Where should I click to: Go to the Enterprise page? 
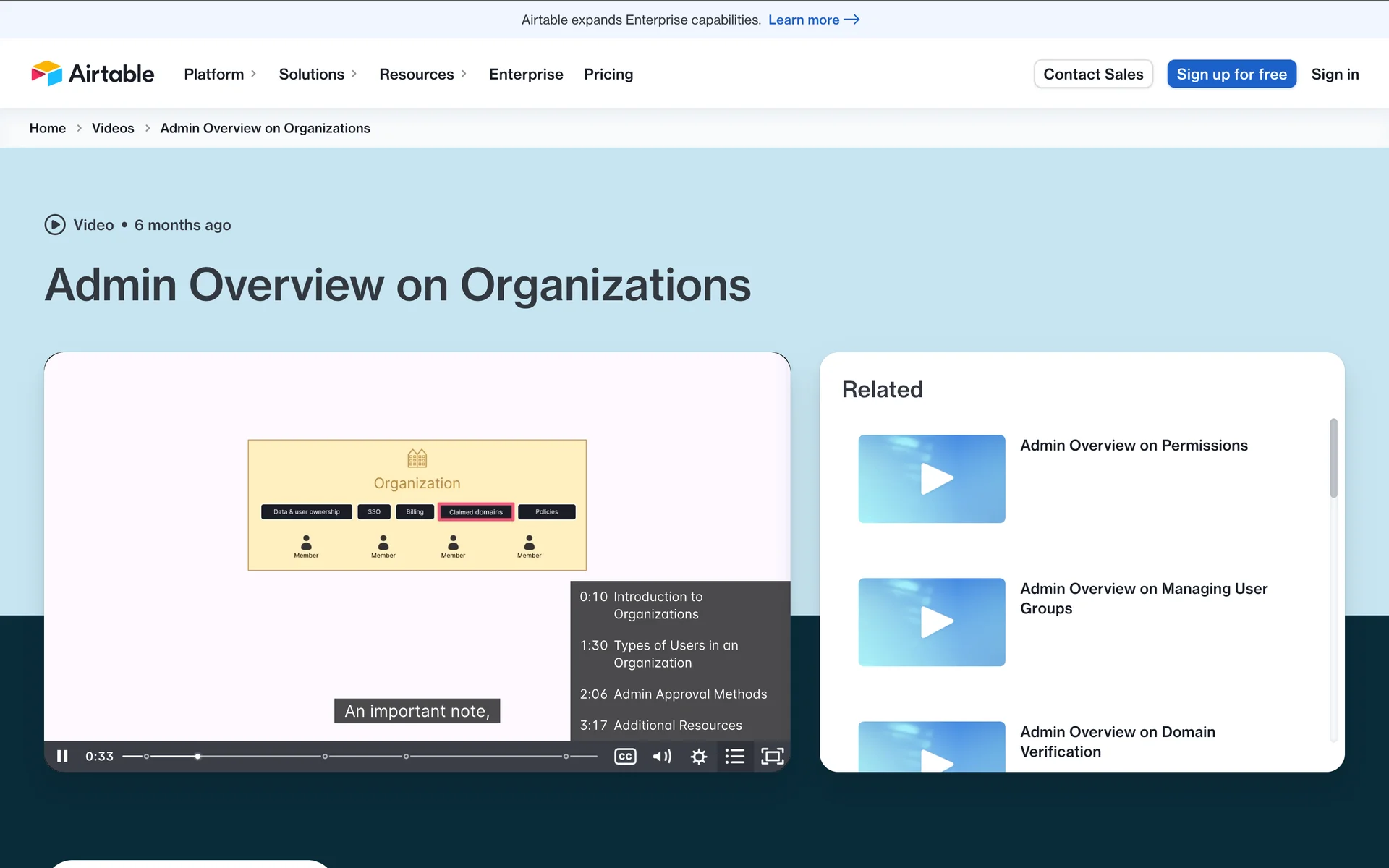[526, 74]
